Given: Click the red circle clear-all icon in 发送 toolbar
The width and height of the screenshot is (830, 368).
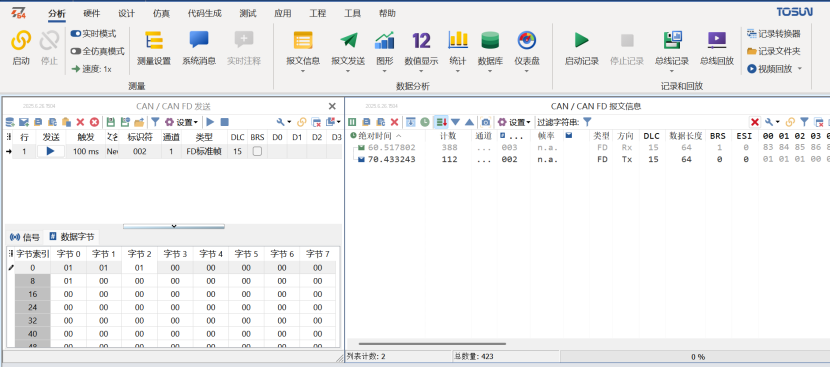Looking at the screenshot, I should tap(94, 122).
